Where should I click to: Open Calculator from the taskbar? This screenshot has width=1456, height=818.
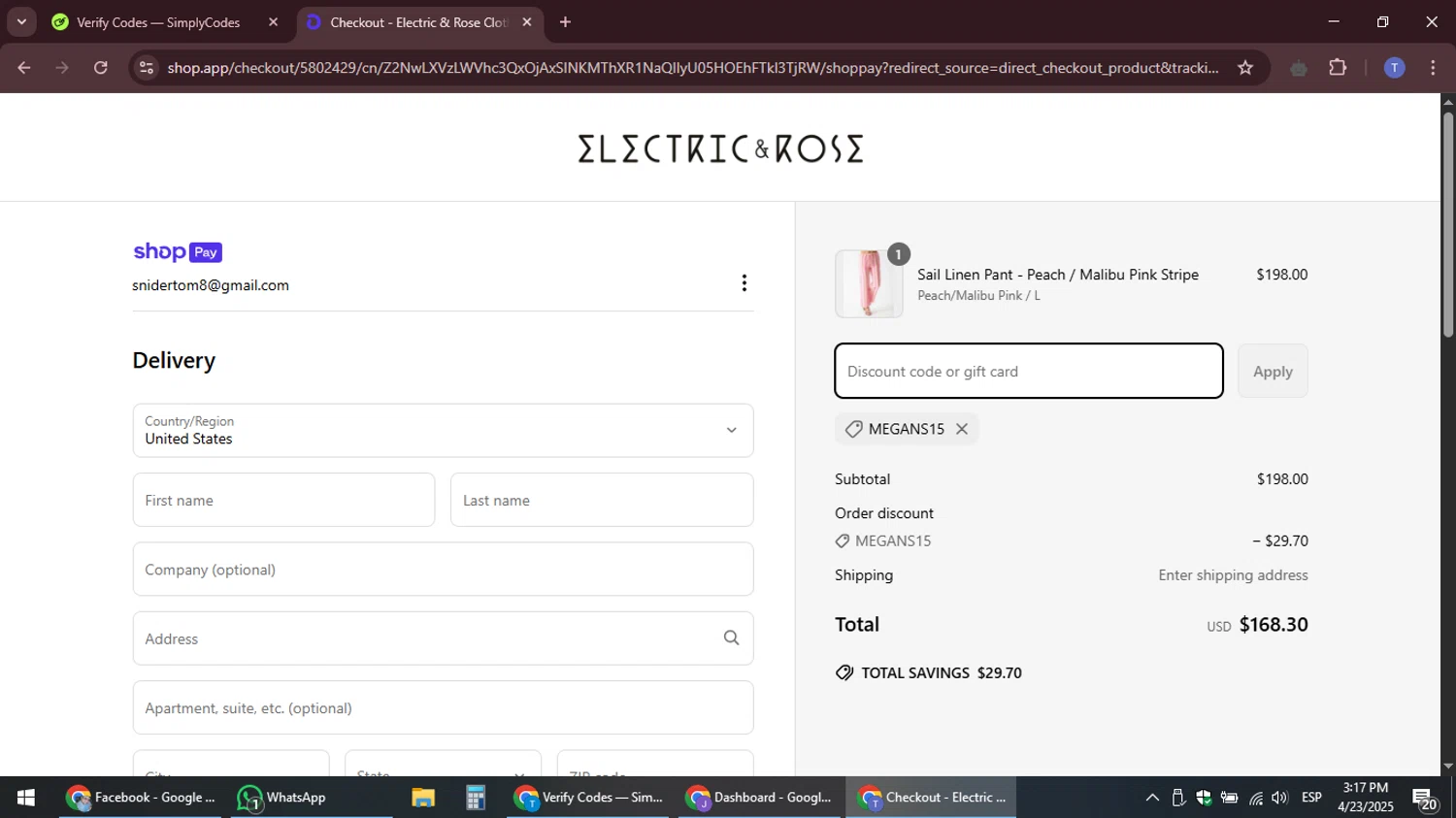pyautogui.click(x=475, y=798)
